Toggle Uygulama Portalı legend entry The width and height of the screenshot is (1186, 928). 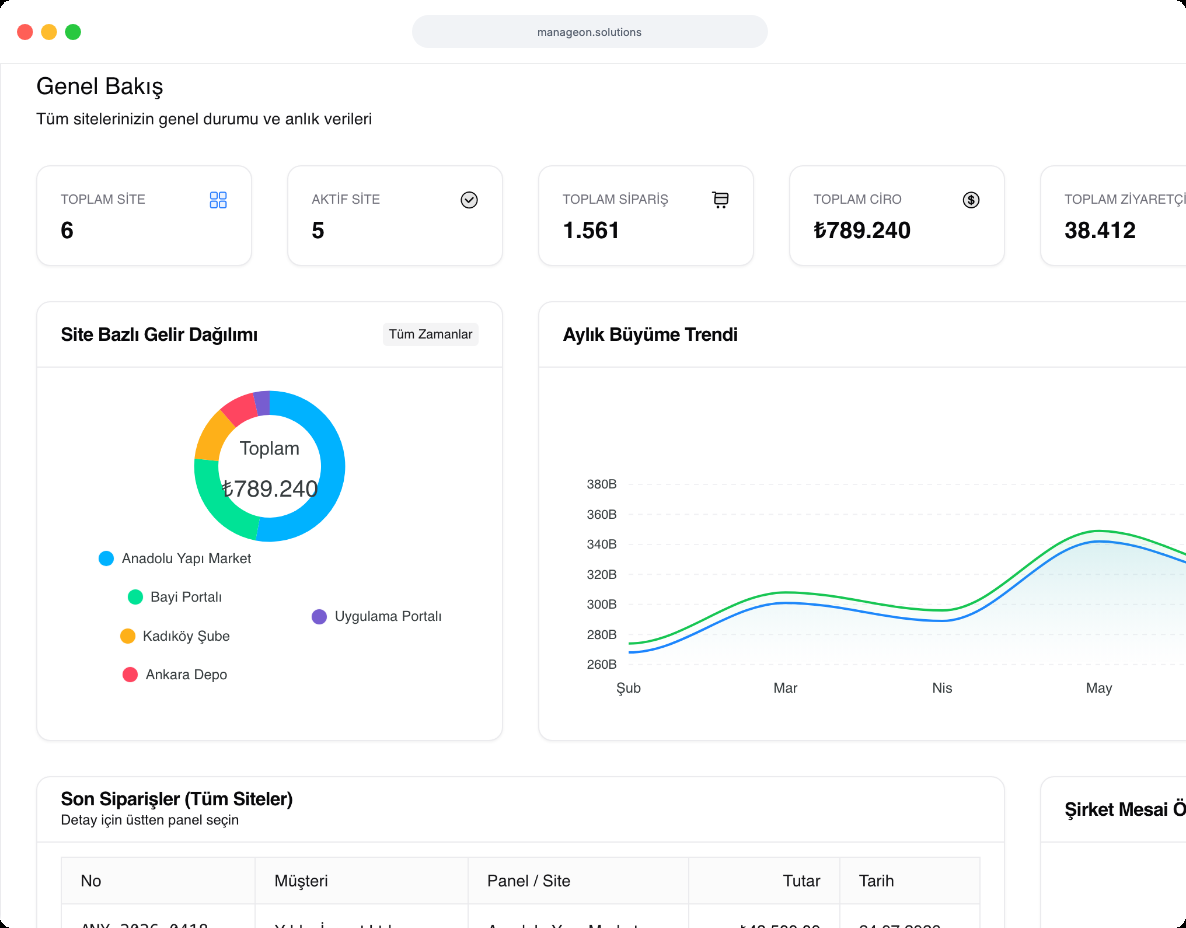tap(377, 616)
